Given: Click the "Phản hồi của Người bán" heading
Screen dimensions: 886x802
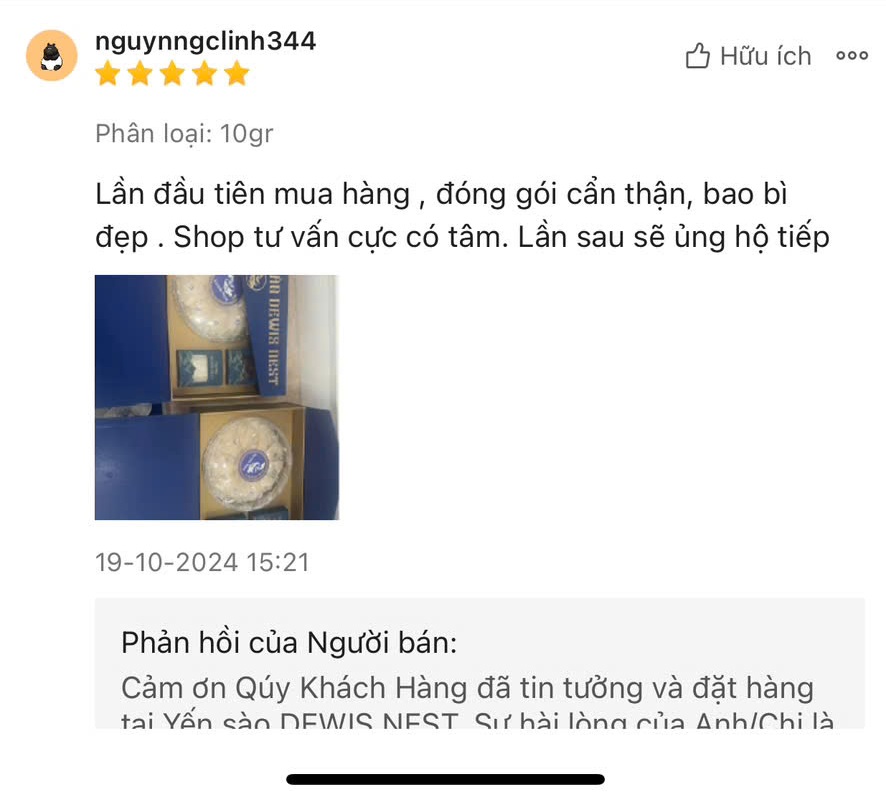Looking at the screenshot, I should (289, 643).
